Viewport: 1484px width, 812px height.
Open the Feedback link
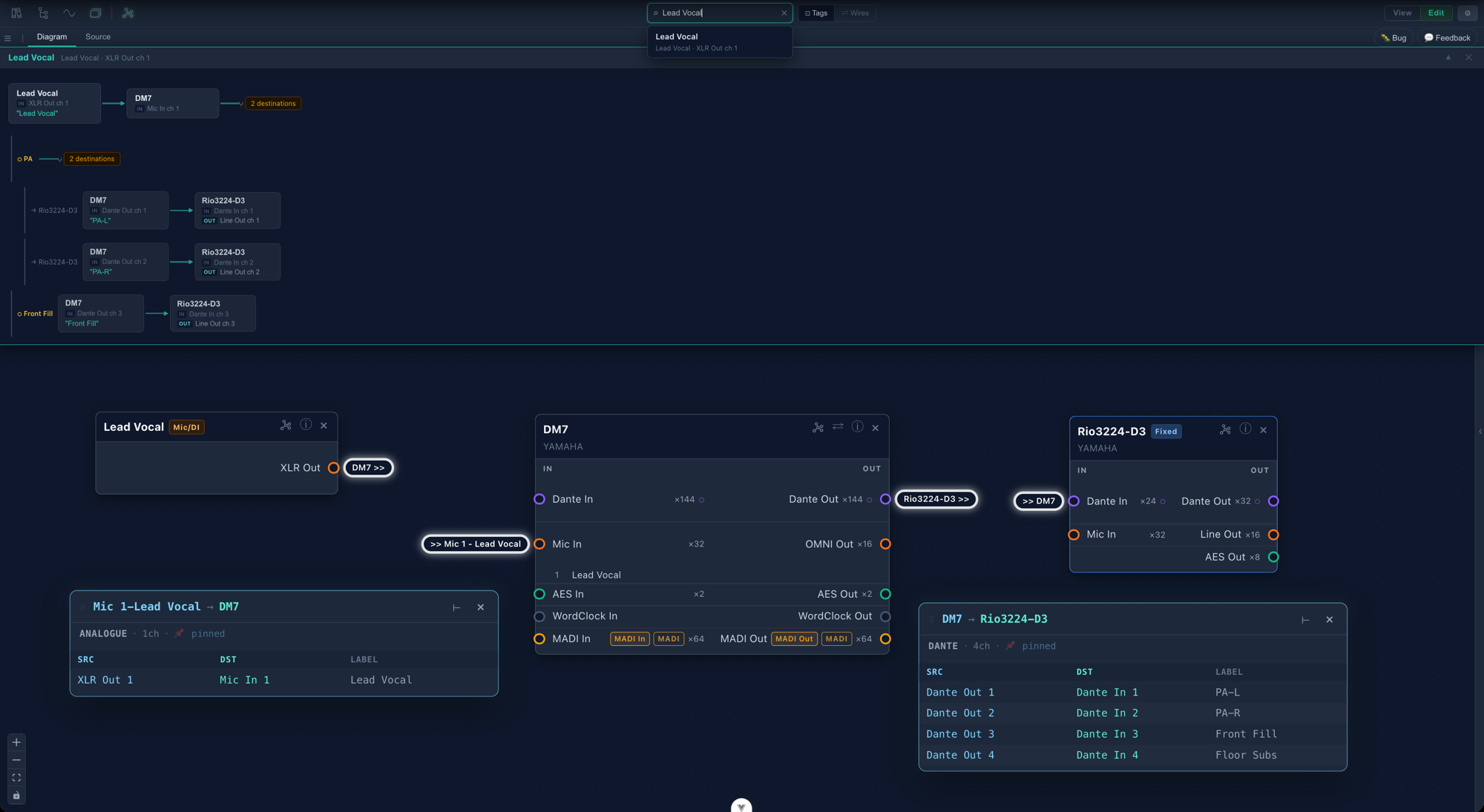tap(1447, 38)
